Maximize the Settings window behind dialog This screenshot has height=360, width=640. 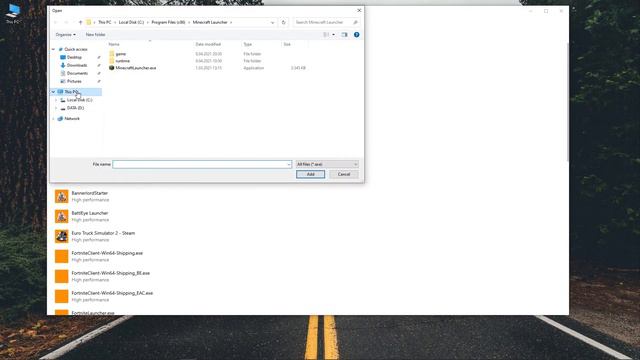[546, 11]
